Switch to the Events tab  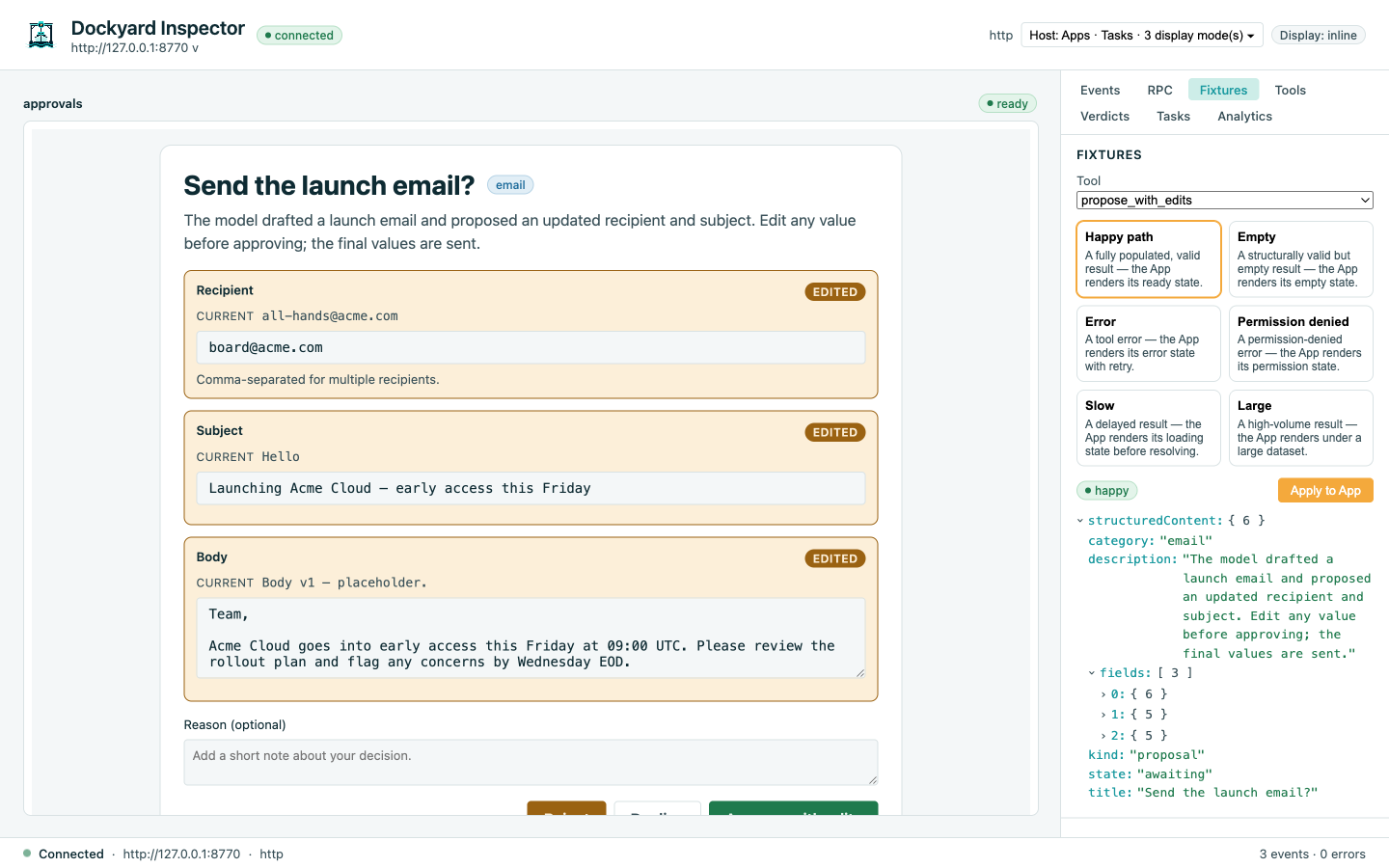[1100, 91]
